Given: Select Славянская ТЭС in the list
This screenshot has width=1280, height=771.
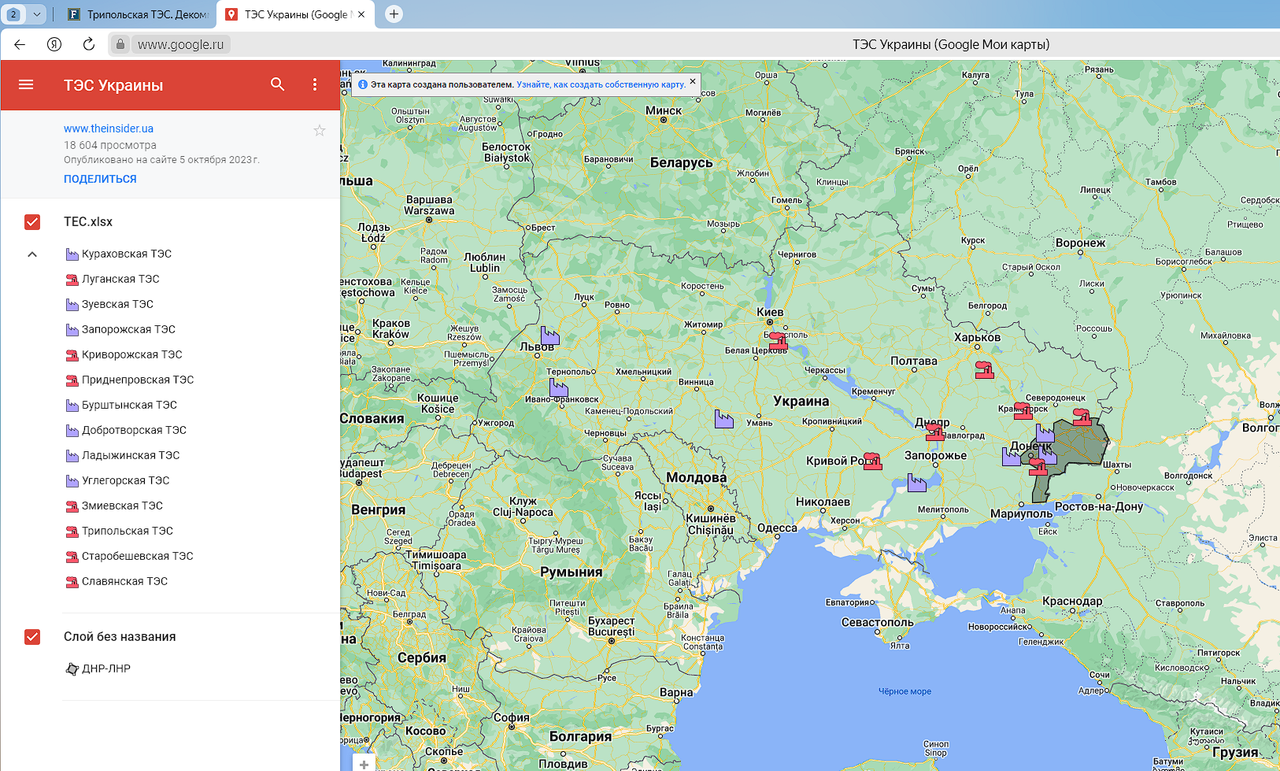Looking at the screenshot, I should click(x=117, y=581).
